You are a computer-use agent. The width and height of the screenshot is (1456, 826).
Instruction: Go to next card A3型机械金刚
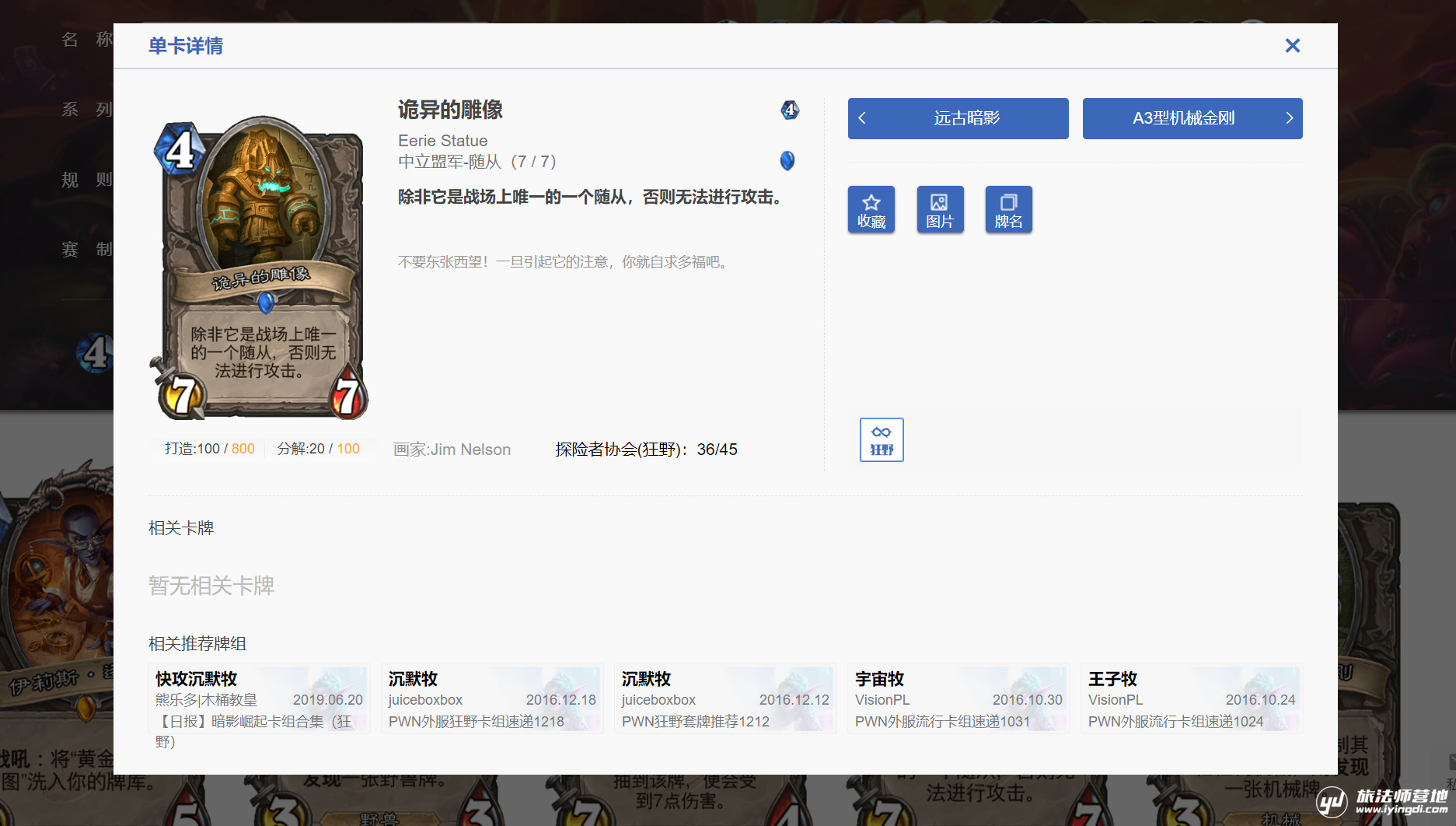pyautogui.click(x=1183, y=118)
